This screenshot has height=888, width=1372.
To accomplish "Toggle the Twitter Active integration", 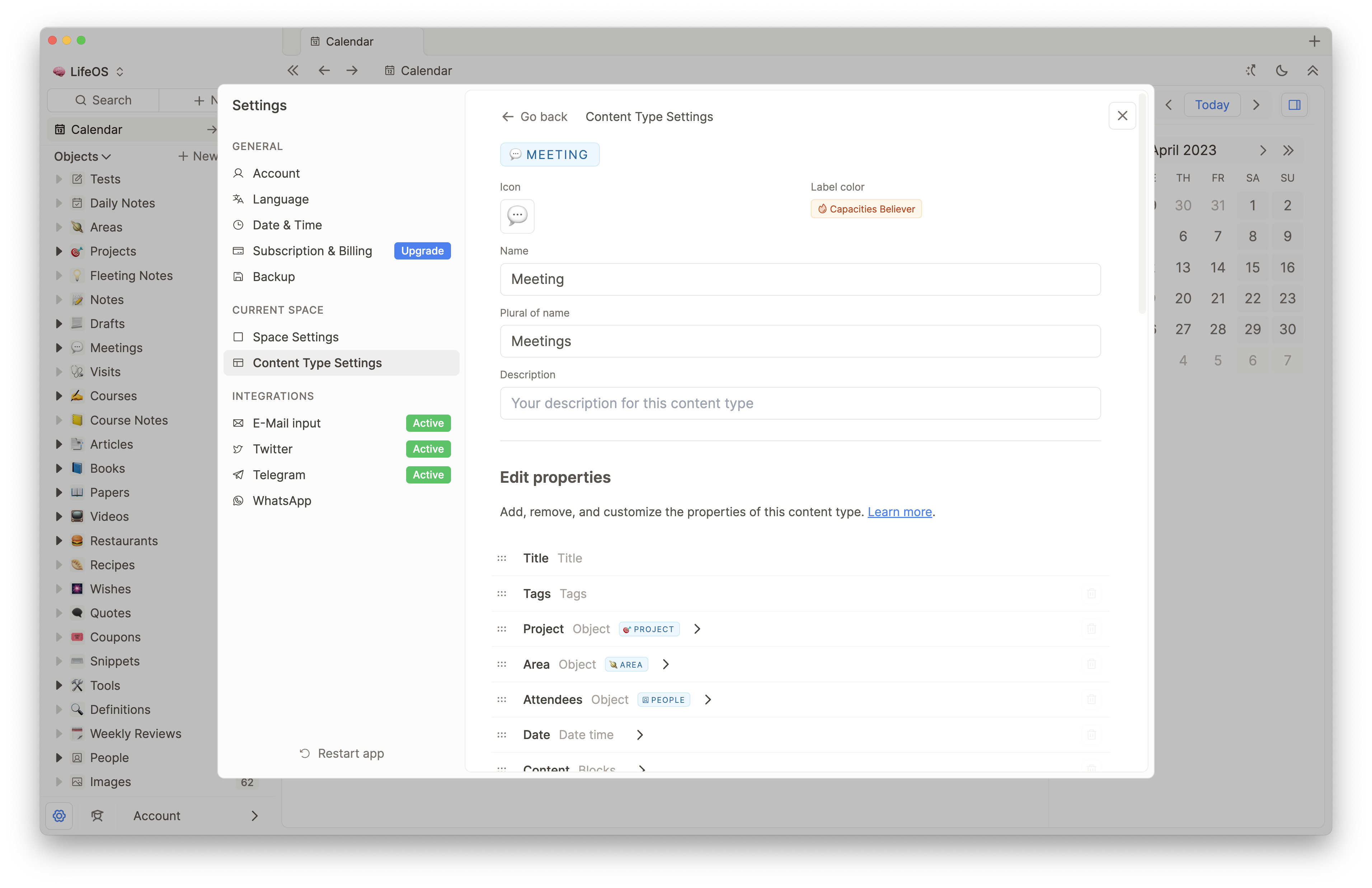I will click(x=428, y=449).
